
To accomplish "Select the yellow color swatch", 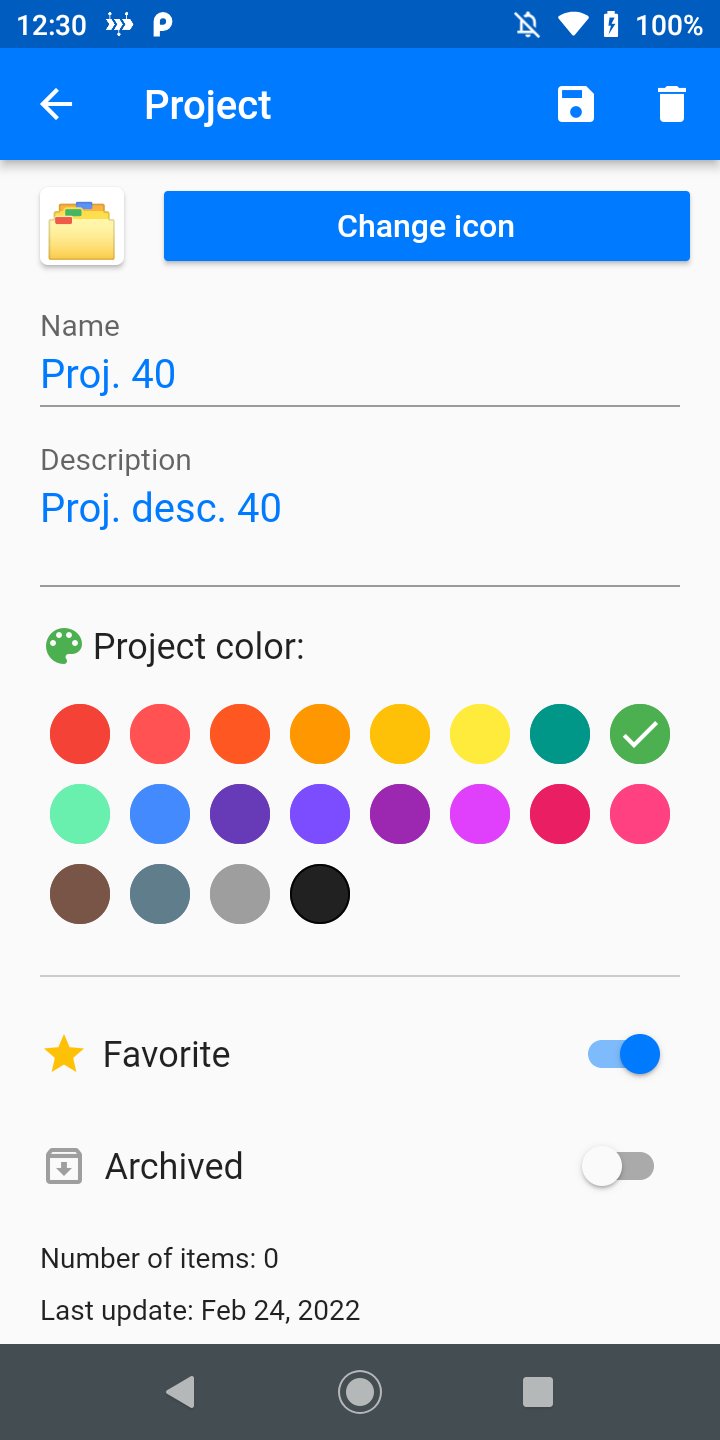I will click(x=480, y=735).
